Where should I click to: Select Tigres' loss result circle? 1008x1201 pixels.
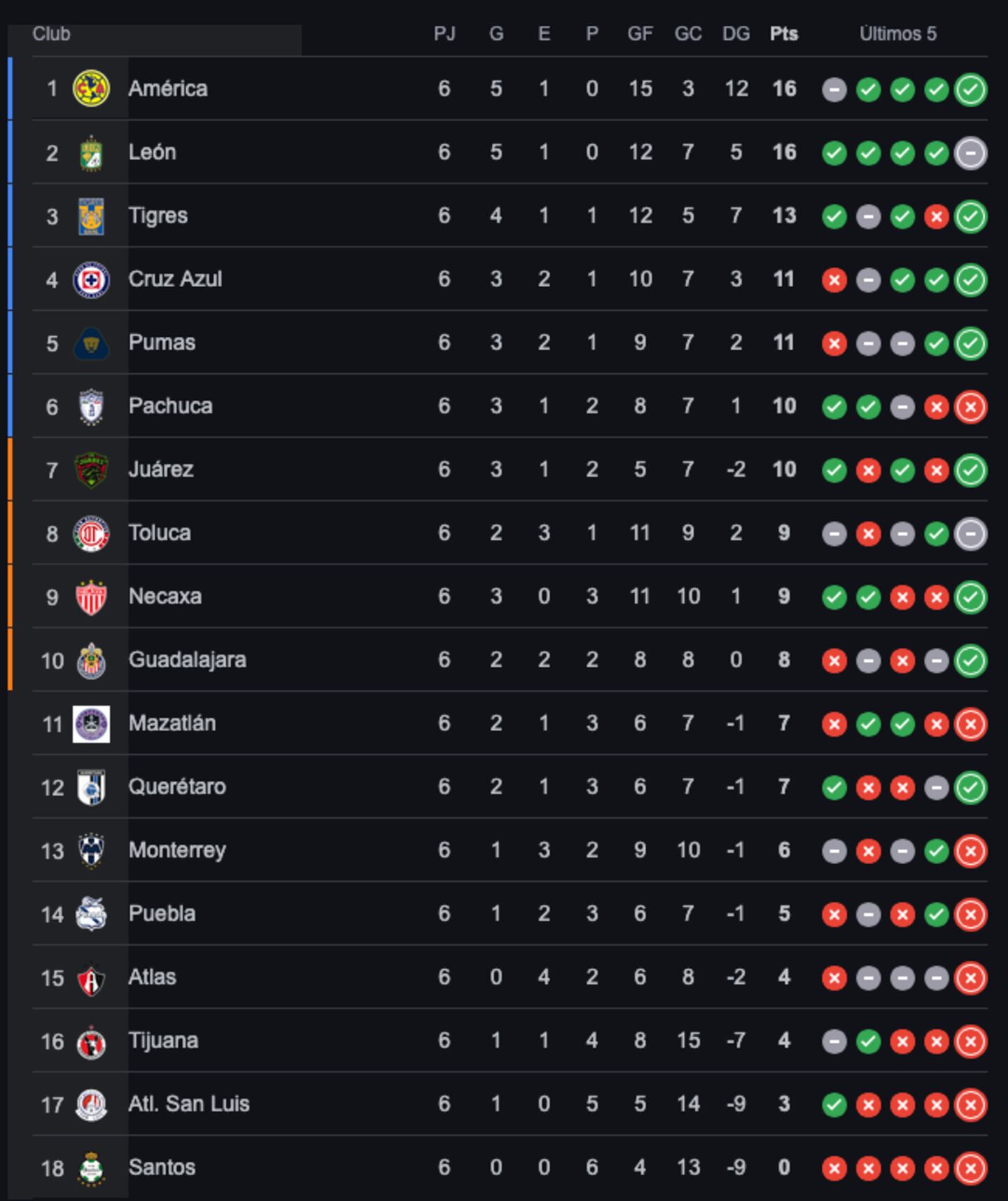tap(937, 215)
